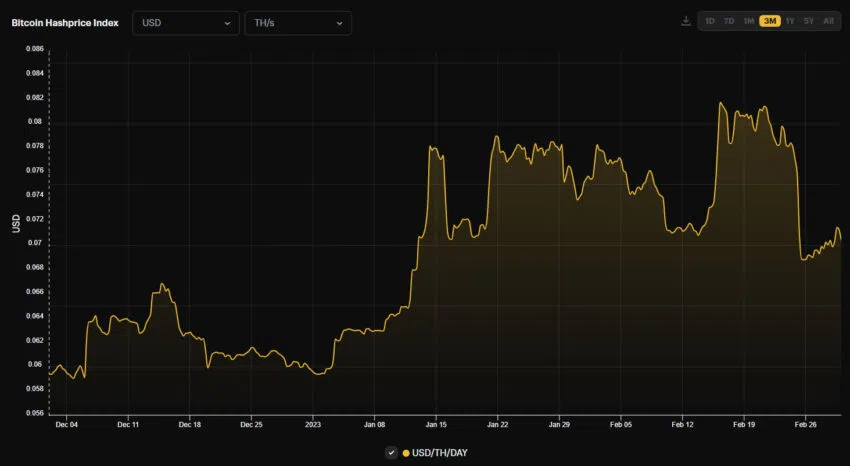850x466 pixels.
Task: Click the Feb 26 x-axis label
Action: 806,425
